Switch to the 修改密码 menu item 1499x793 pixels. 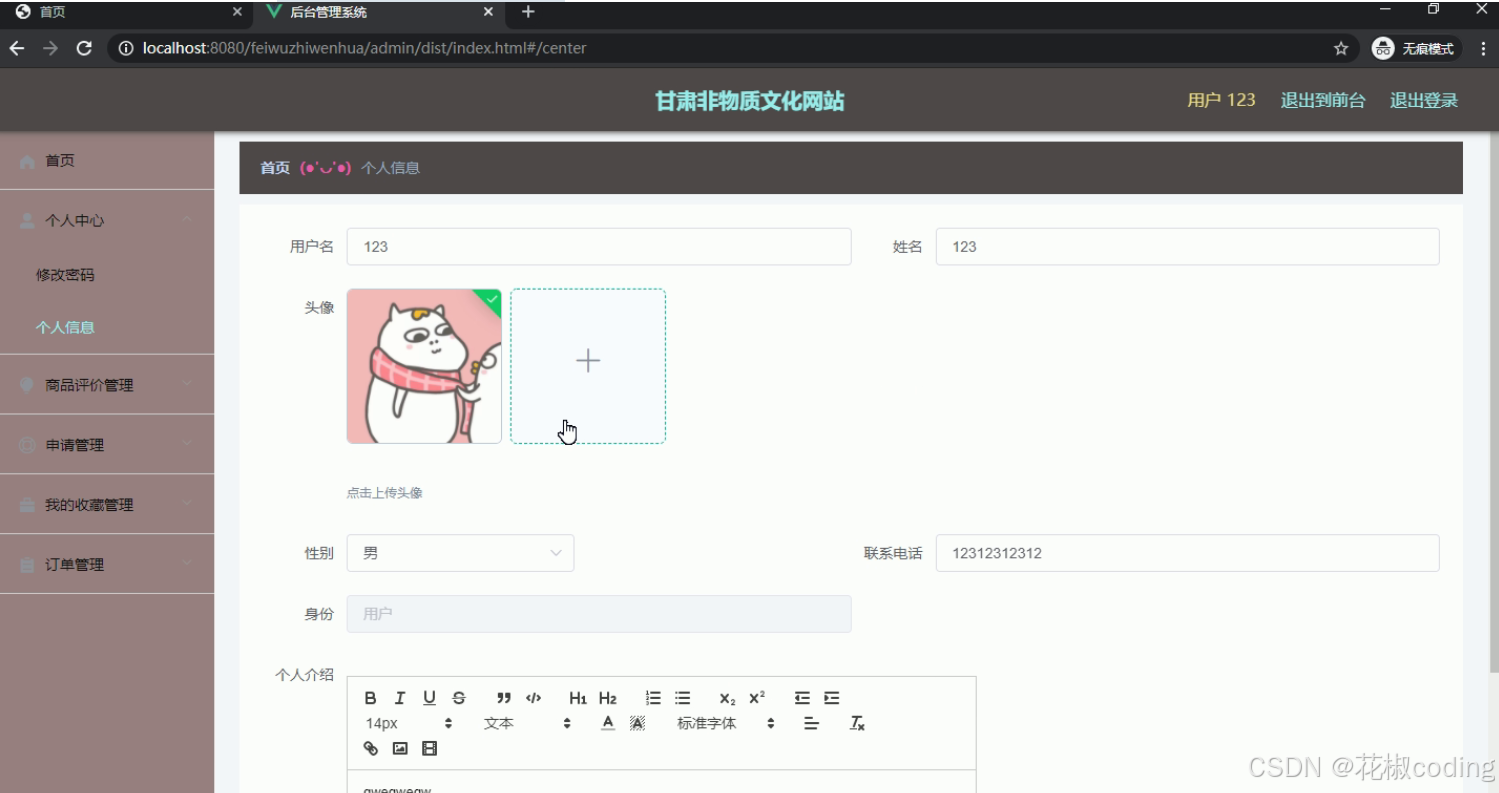(x=64, y=273)
